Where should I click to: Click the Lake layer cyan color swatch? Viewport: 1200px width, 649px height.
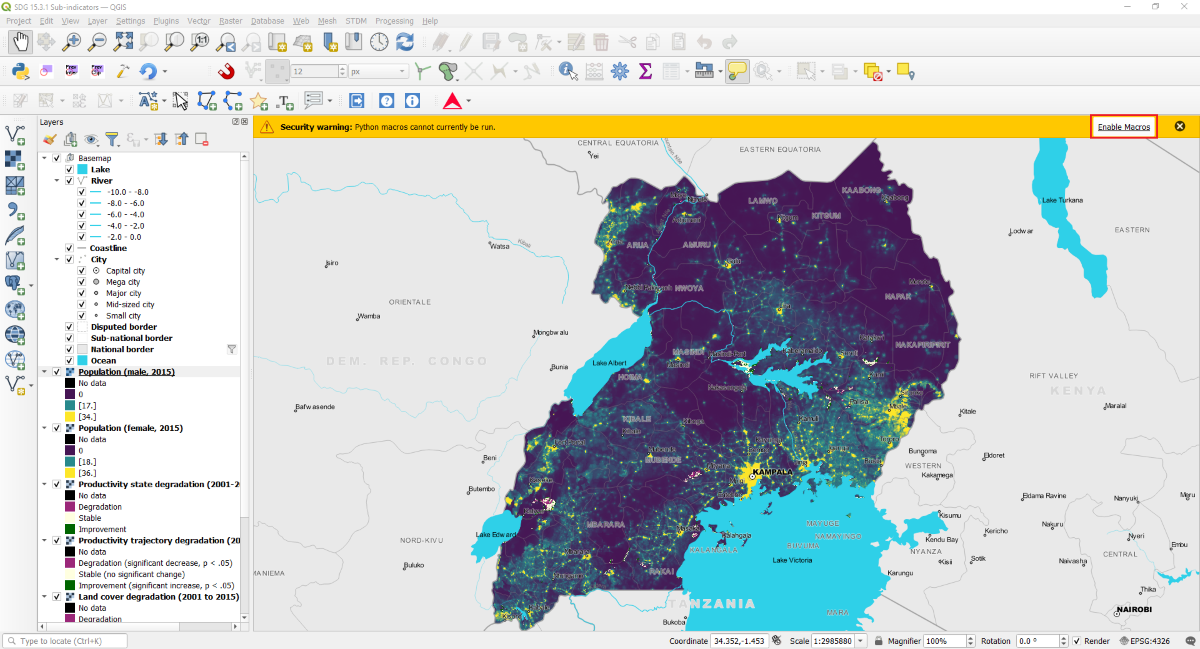click(83, 170)
